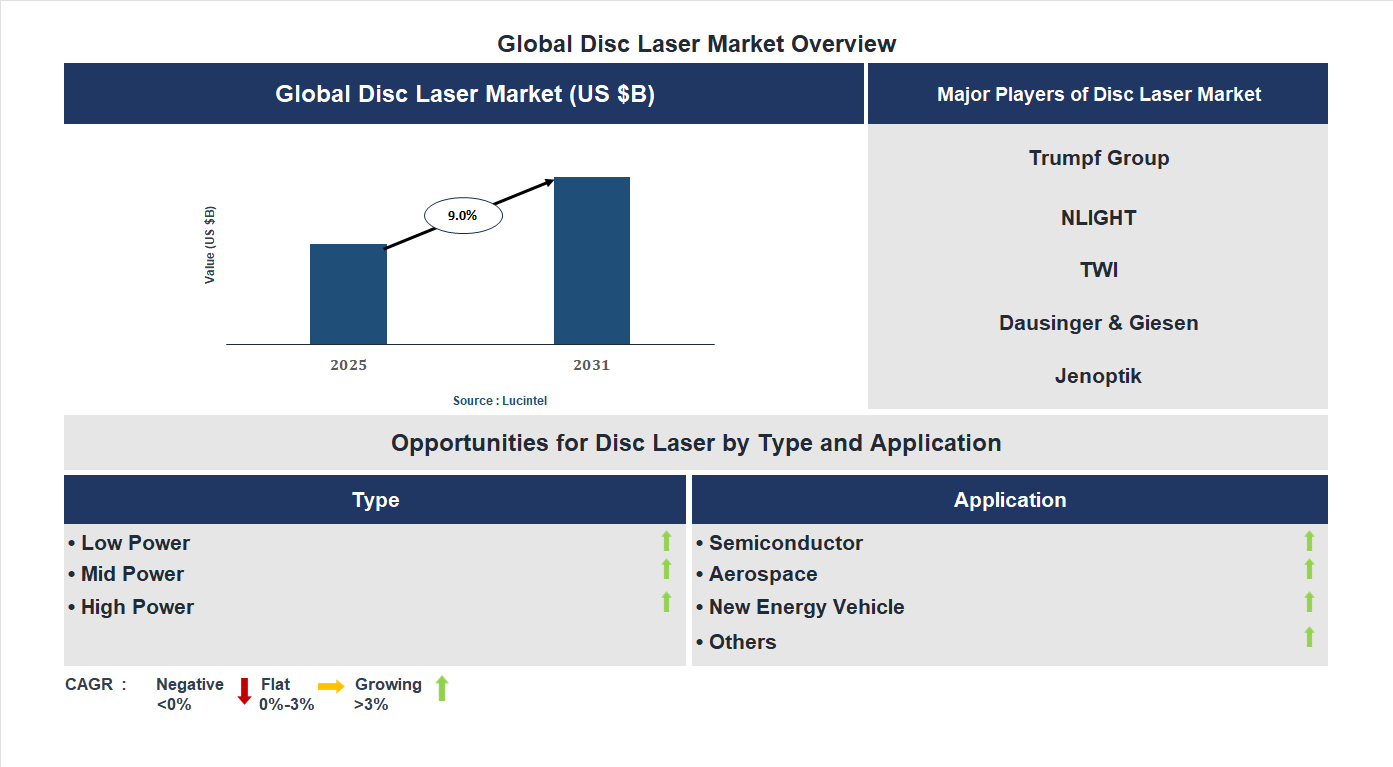The height and width of the screenshot is (767, 1393).
Task: Click the 2025 bar in the chart
Action: pyautogui.click(x=348, y=293)
